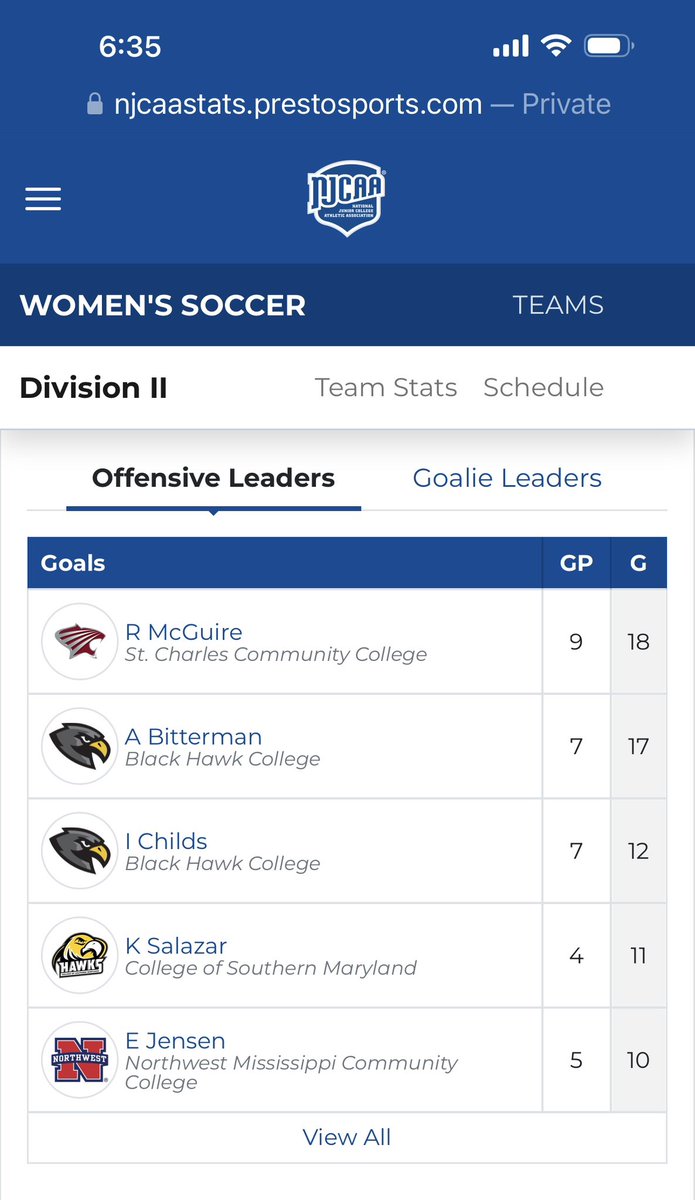Screen dimensions: 695x1200
Task: Open A Bitterman player profile
Action: tap(194, 737)
